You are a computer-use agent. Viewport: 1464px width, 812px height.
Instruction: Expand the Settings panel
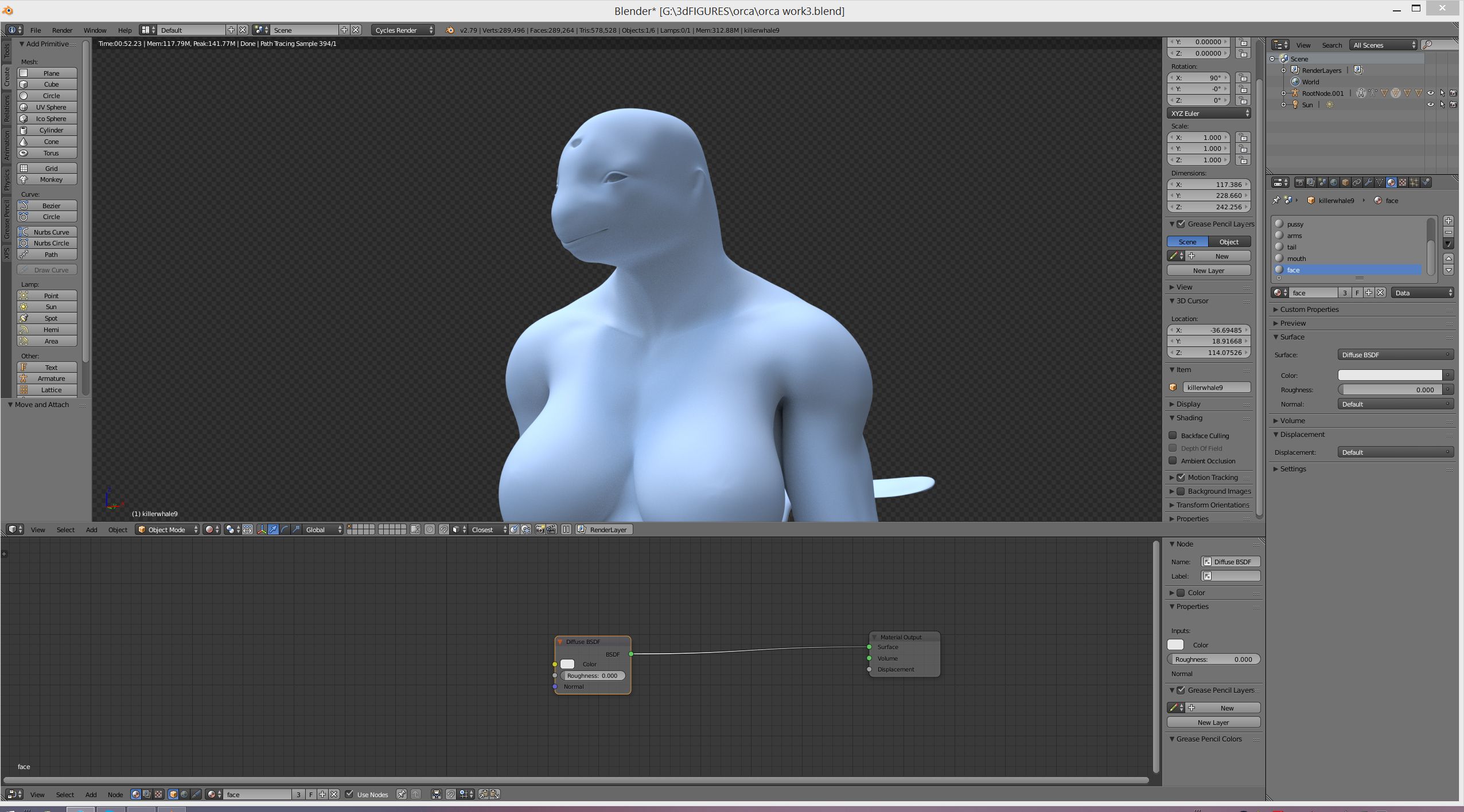coord(1293,469)
